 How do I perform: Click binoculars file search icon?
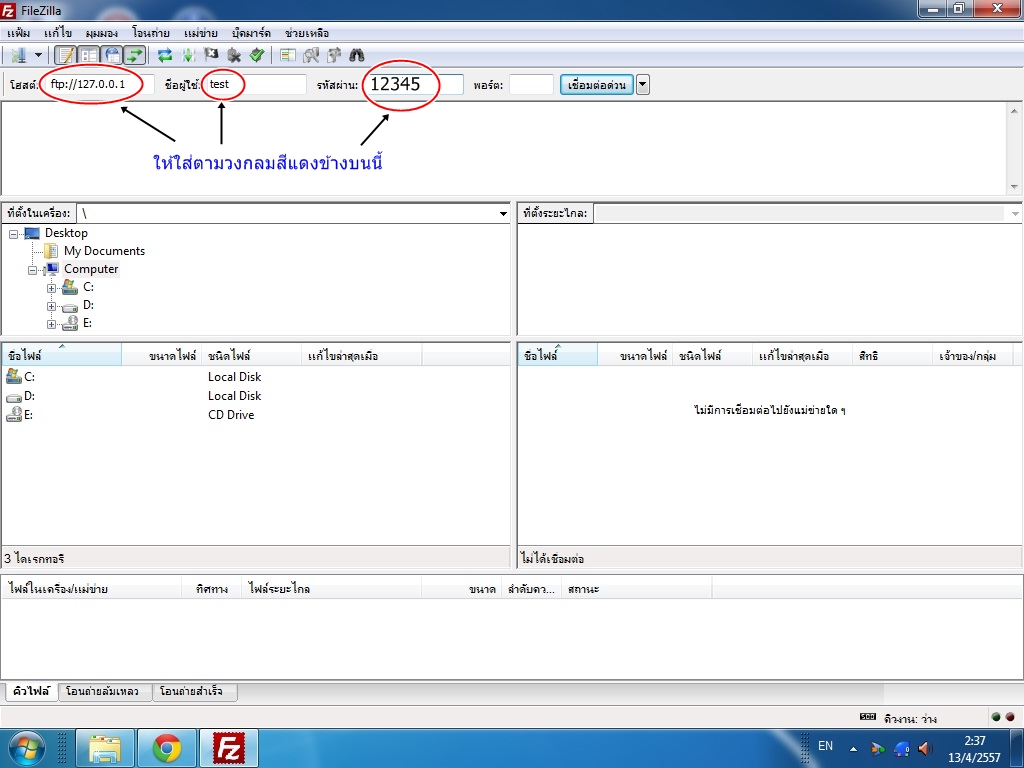[x=357, y=56]
